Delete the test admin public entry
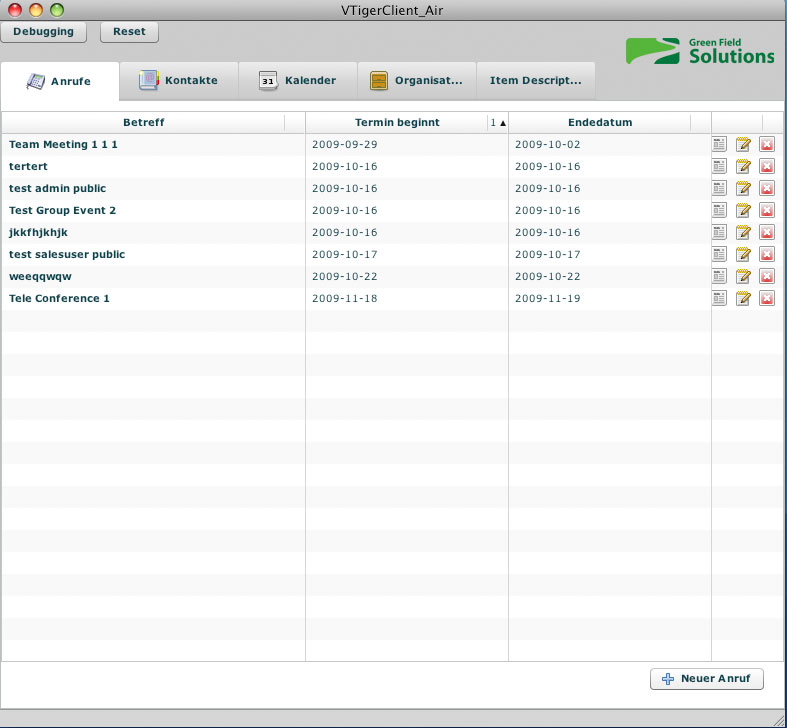This screenshot has width=787, height=728. coord(767,189)
